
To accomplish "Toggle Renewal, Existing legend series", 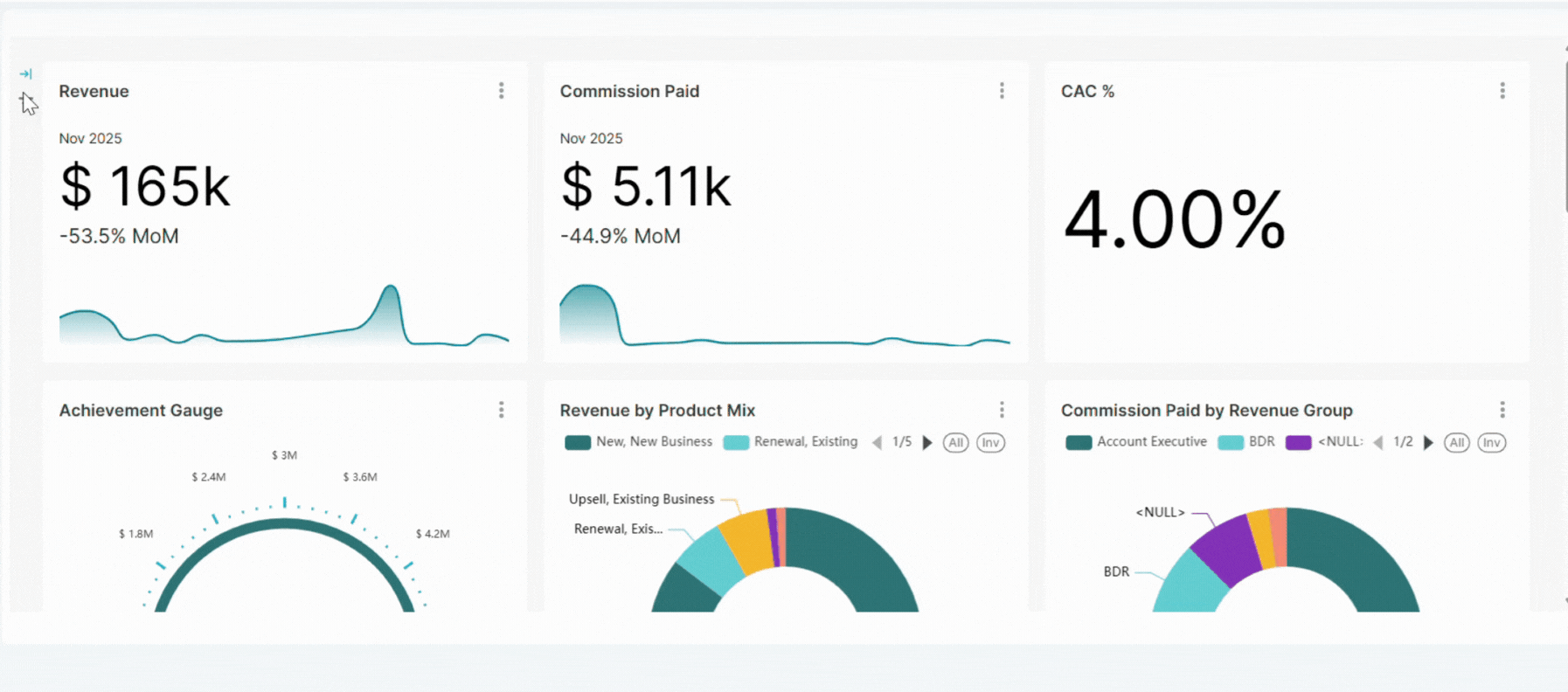I will tap(791, 442).
